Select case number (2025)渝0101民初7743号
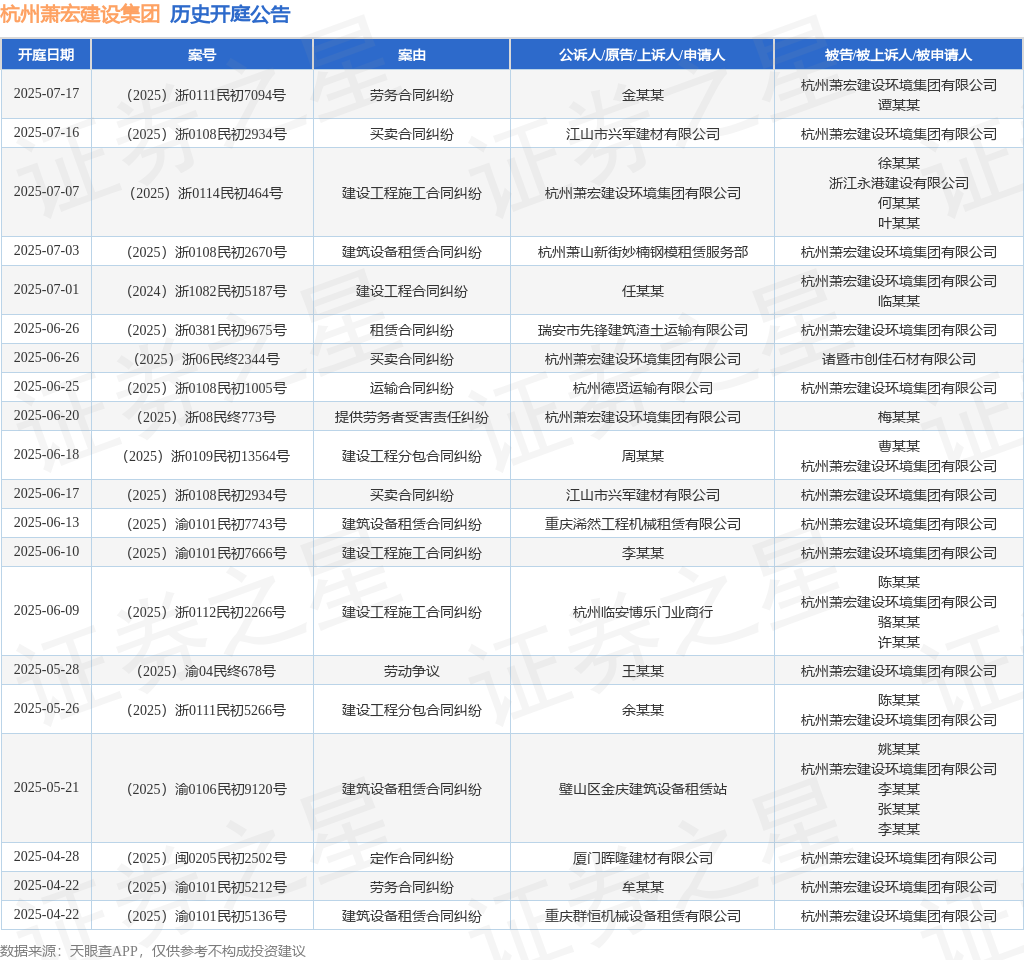Image resolution: width=1024 pixels, height=960 pixels. tap(206, 524)
